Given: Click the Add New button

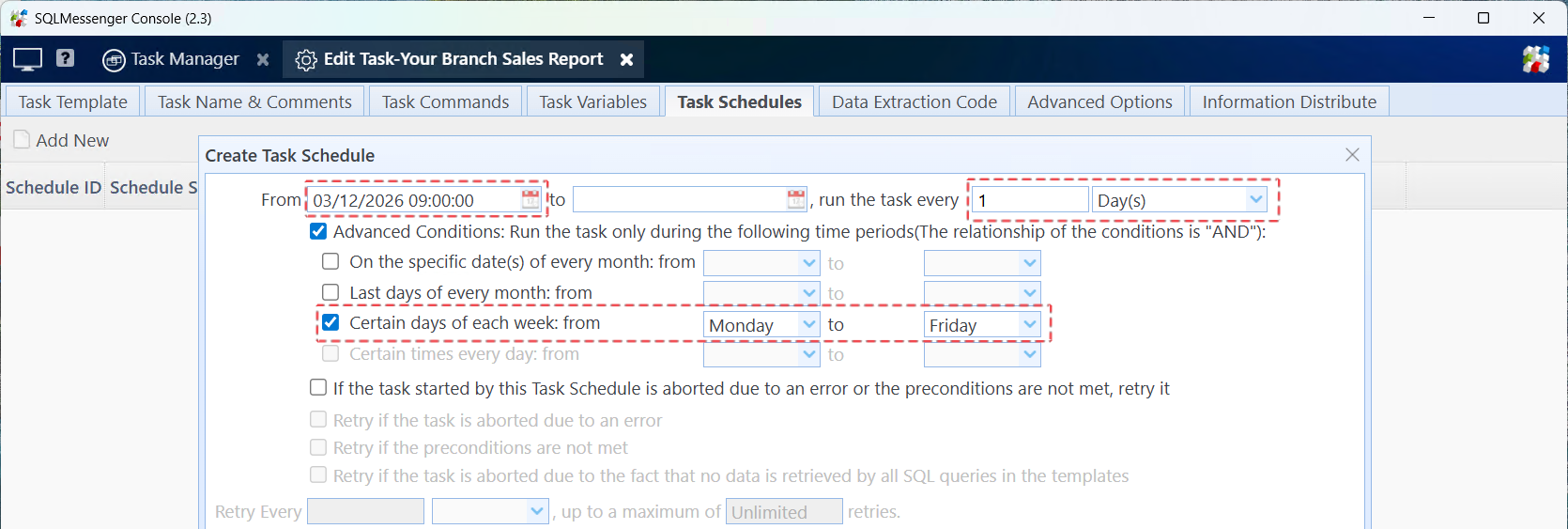Looking at the screenshot, I should pos(62,140).
